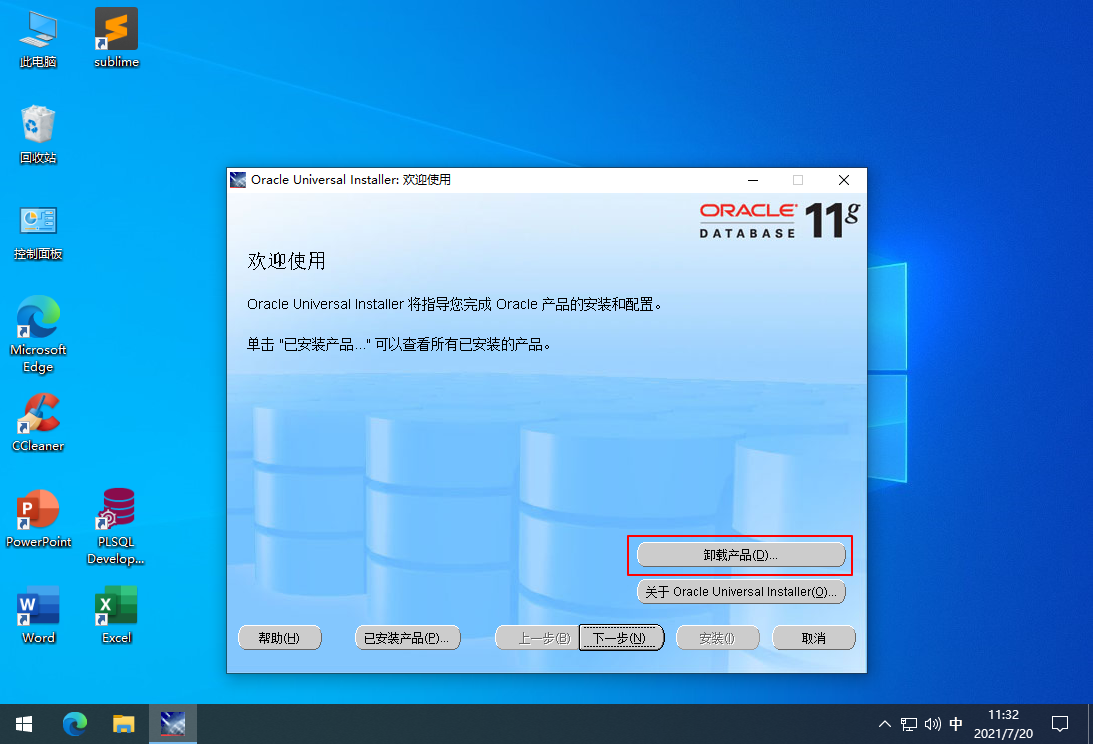Image resolution: width=1093 pixels, height=744 pixels.
Task: Open the Windows Start menu
Action: 24,724
